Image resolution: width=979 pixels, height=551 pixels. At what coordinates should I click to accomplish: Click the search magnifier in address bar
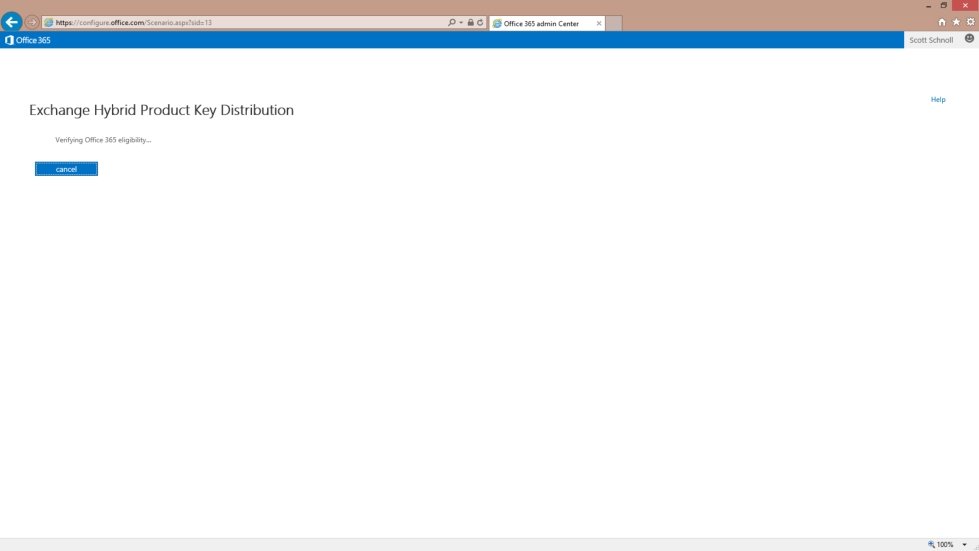pos(451,22)
